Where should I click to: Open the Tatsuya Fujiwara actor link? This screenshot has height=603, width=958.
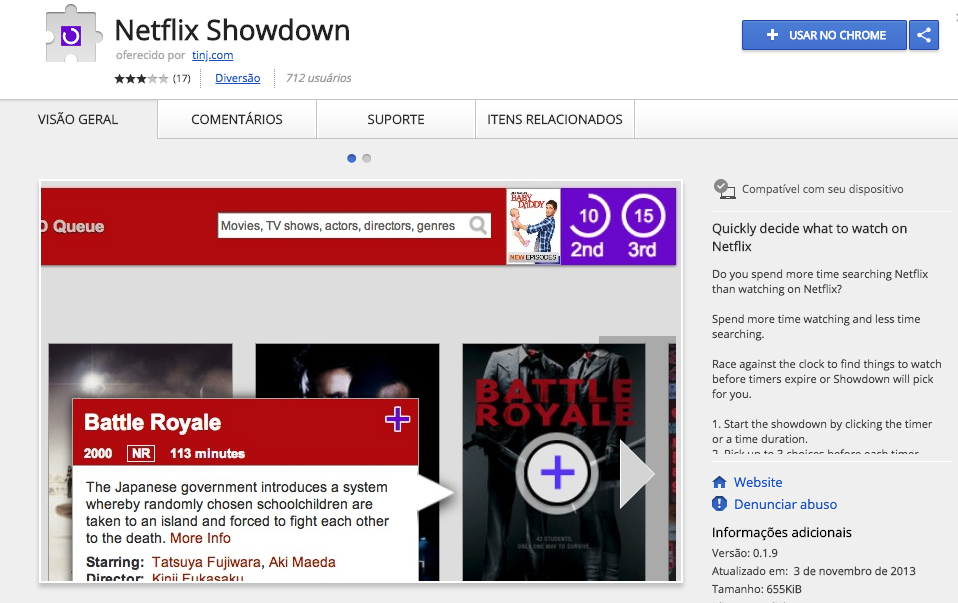click(x=207, y=562)
